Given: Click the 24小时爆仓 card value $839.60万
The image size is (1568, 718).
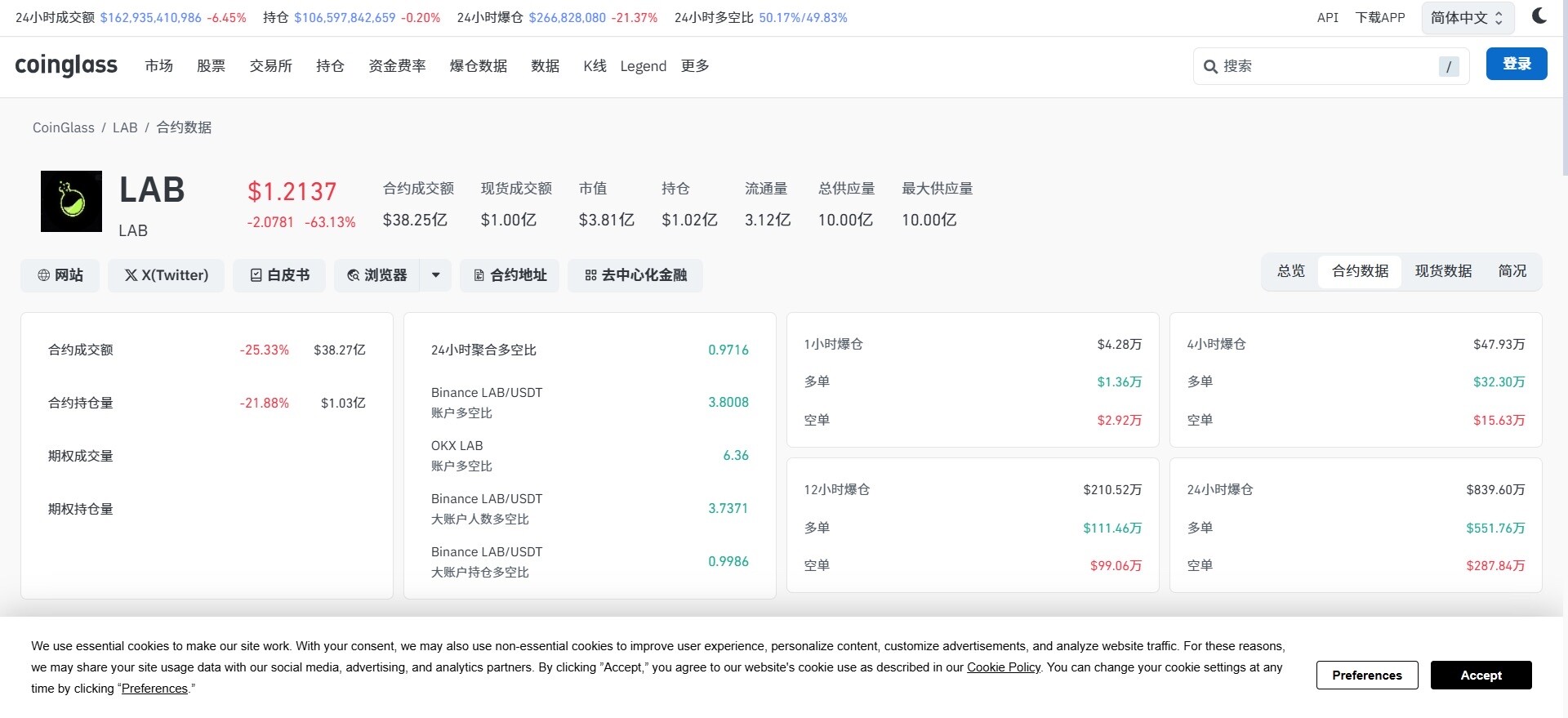Looking at the screenshot, I should click(1495, 489).
